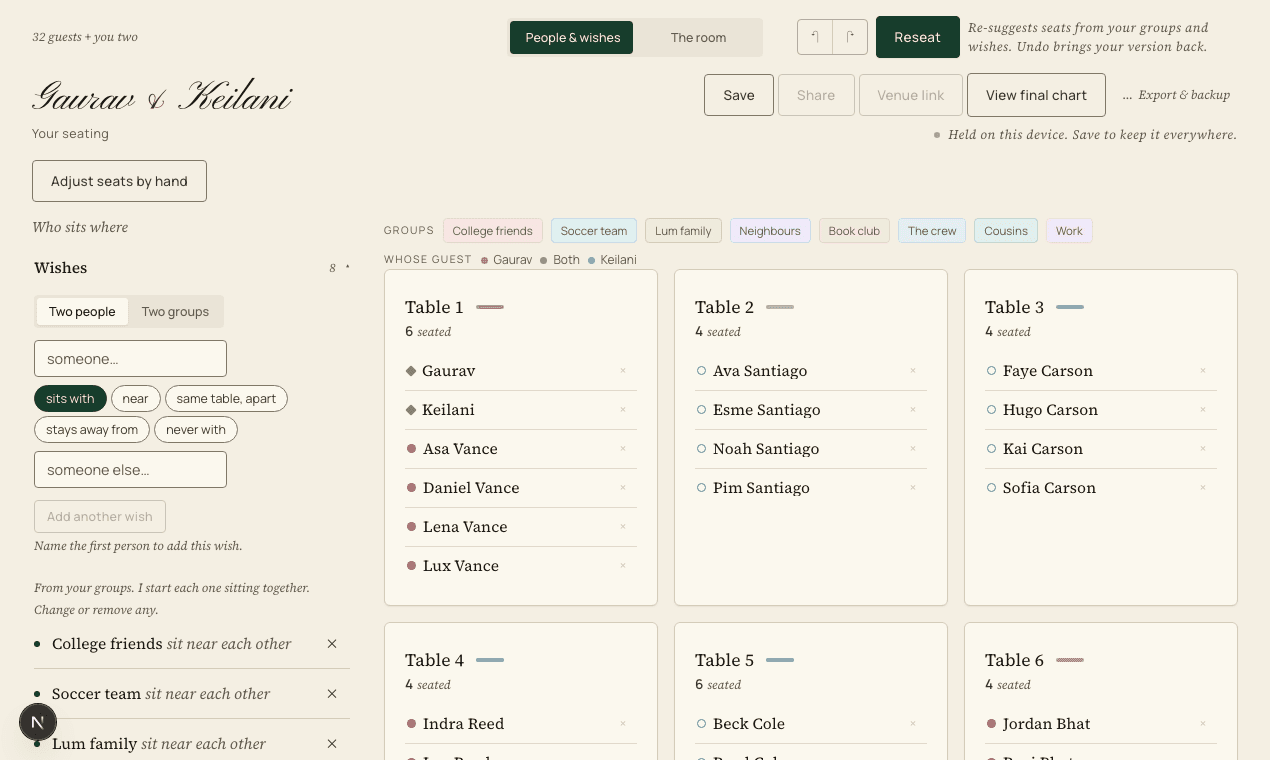Remove Sofia Carson from Table 3

[x=1203, y=488]
